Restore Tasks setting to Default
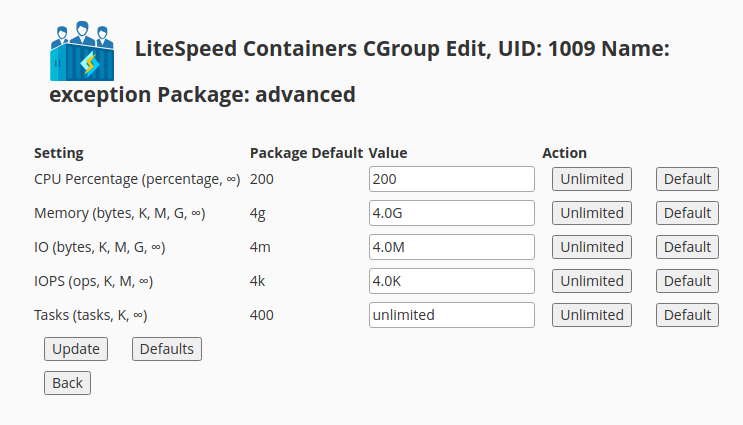Image resolution: width=743 pixels, height=425 pixels. [687, 315]
